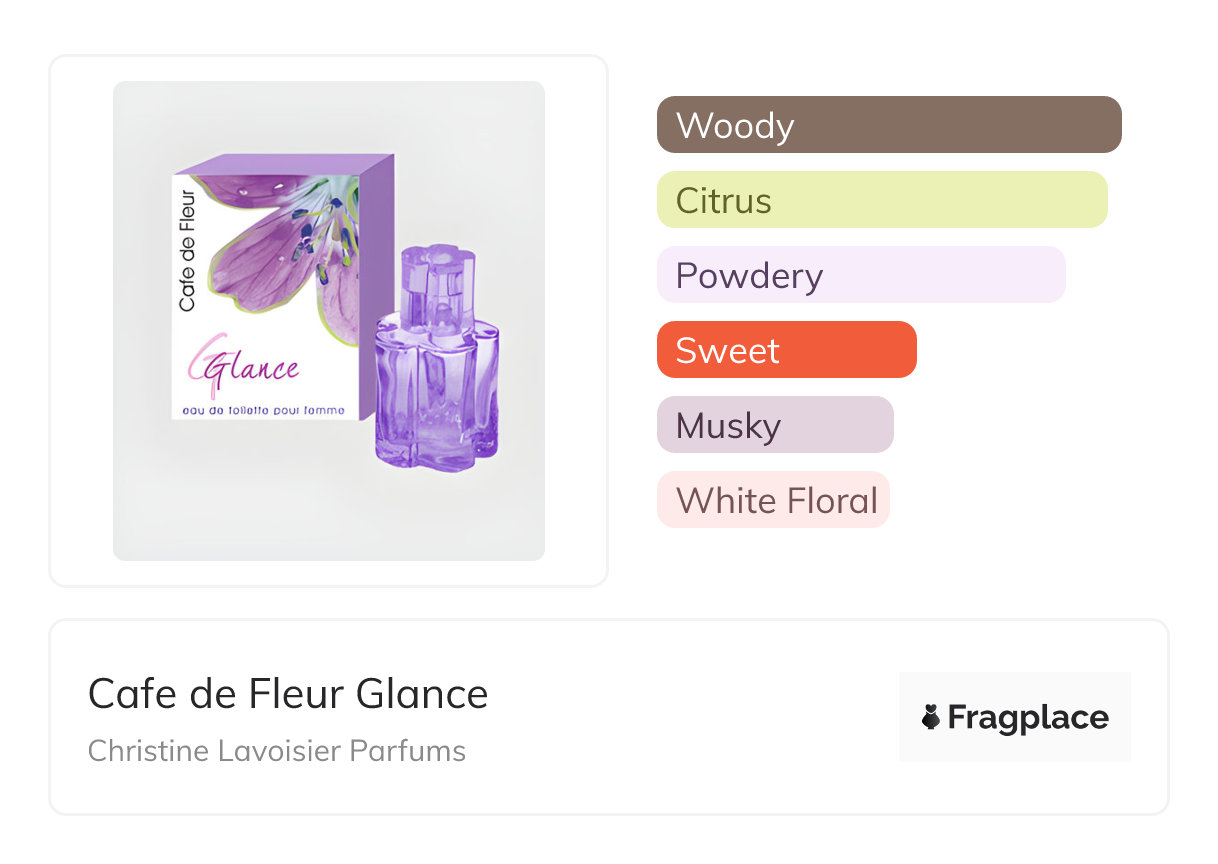Image resolution: width=1218 pixels, height=864 pixels.
Task: Open the Cafe de Fleur Glance title
Action: (x=288, y=693)
